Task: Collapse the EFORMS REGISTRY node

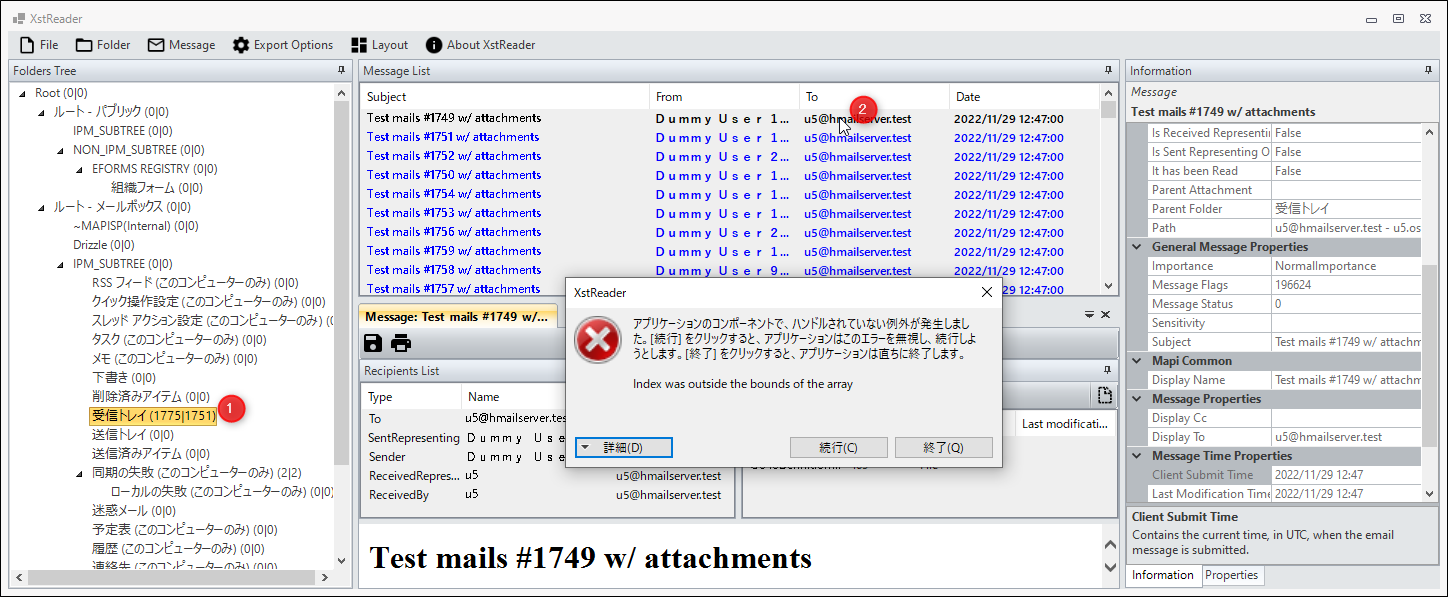Action: 80,169
